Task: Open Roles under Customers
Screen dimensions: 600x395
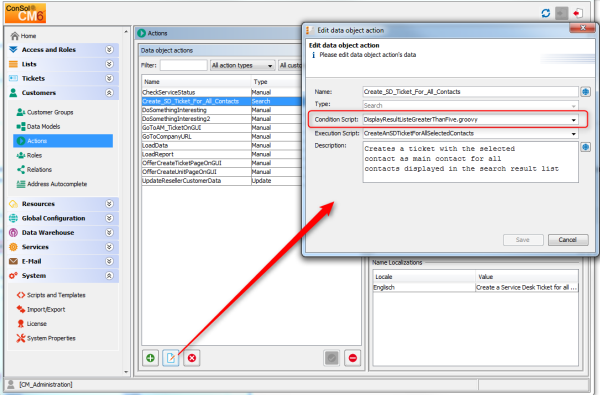Action: [29, 155]
